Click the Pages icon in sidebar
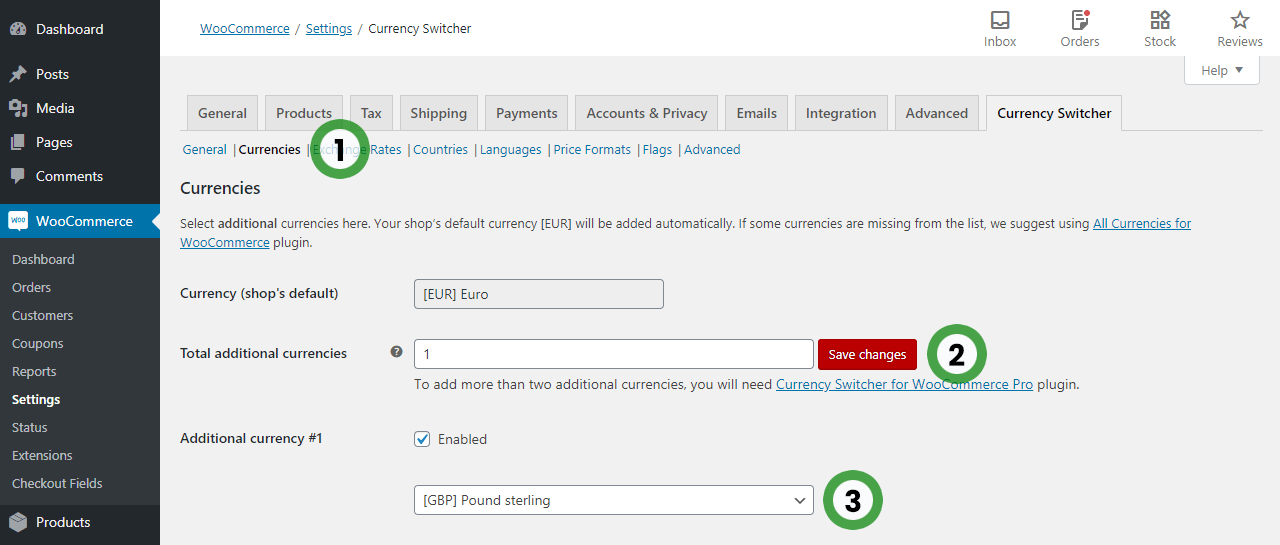The image size is (1280, 545). (18, 142)
